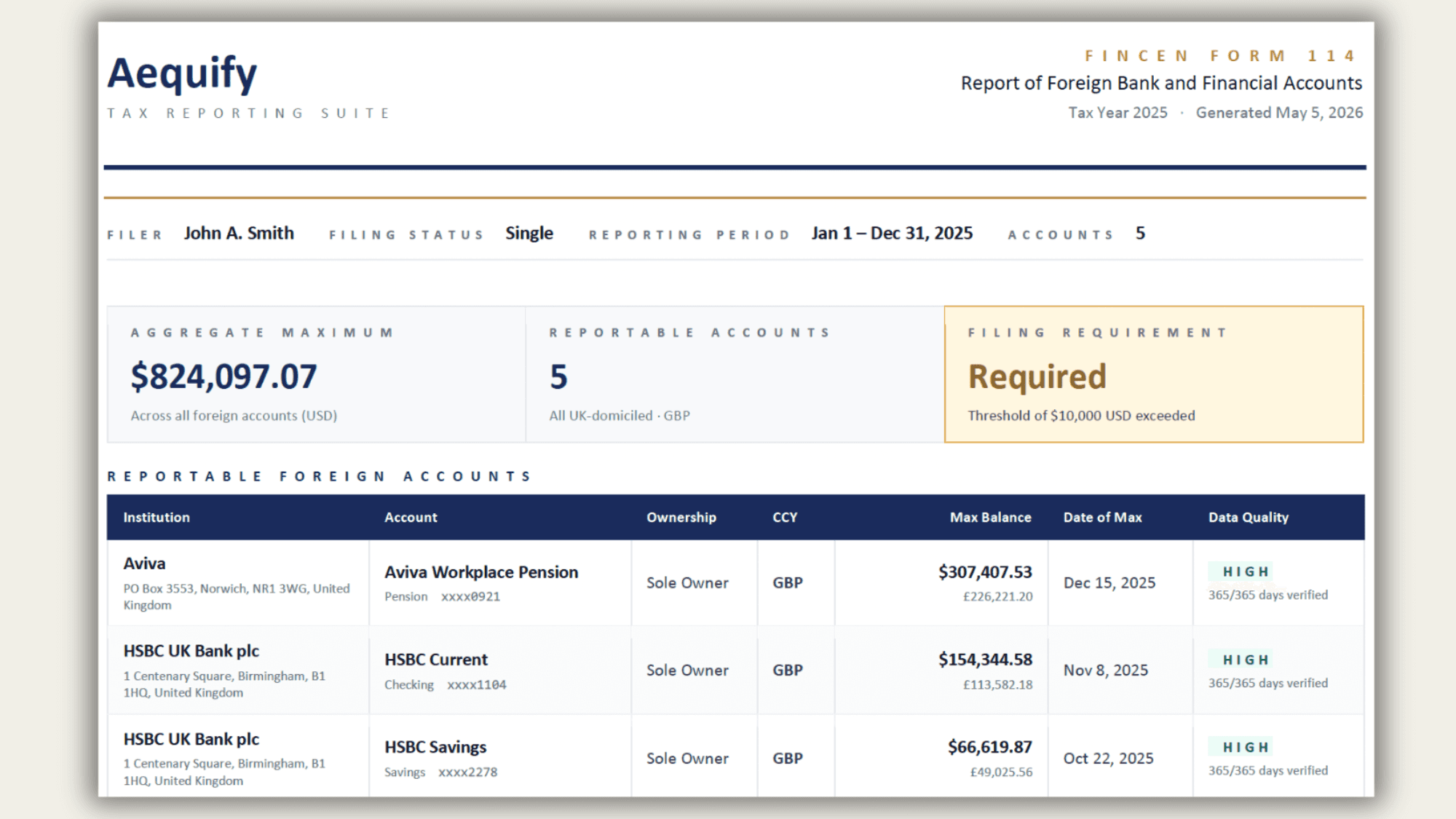Click the 'Tax Year 2025' text
Image resolution: width=1456 pixels, height=819 pixels.
pyautogui.click(x=1117, y=113)
